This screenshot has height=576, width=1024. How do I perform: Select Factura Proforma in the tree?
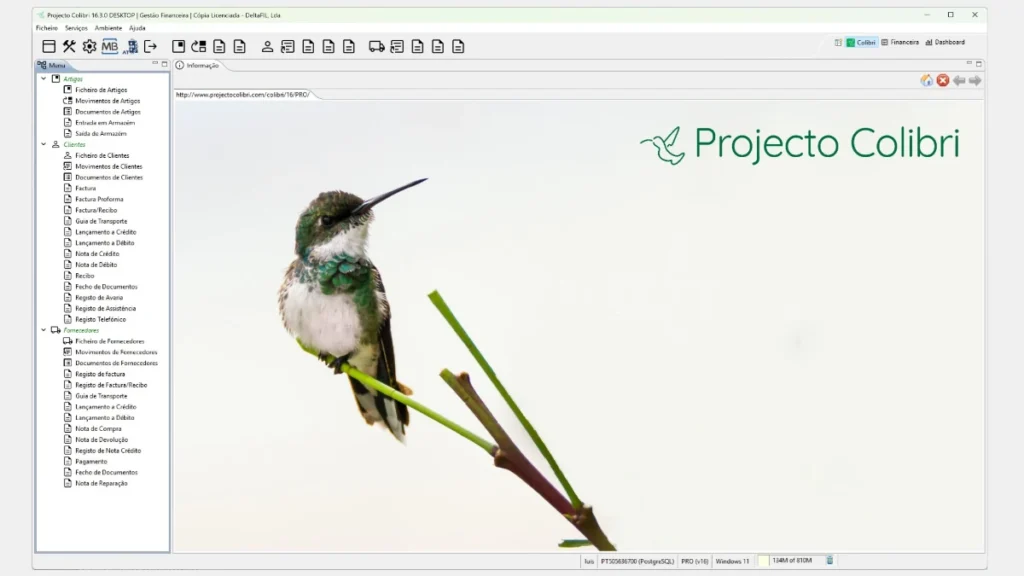click(99, 199)
